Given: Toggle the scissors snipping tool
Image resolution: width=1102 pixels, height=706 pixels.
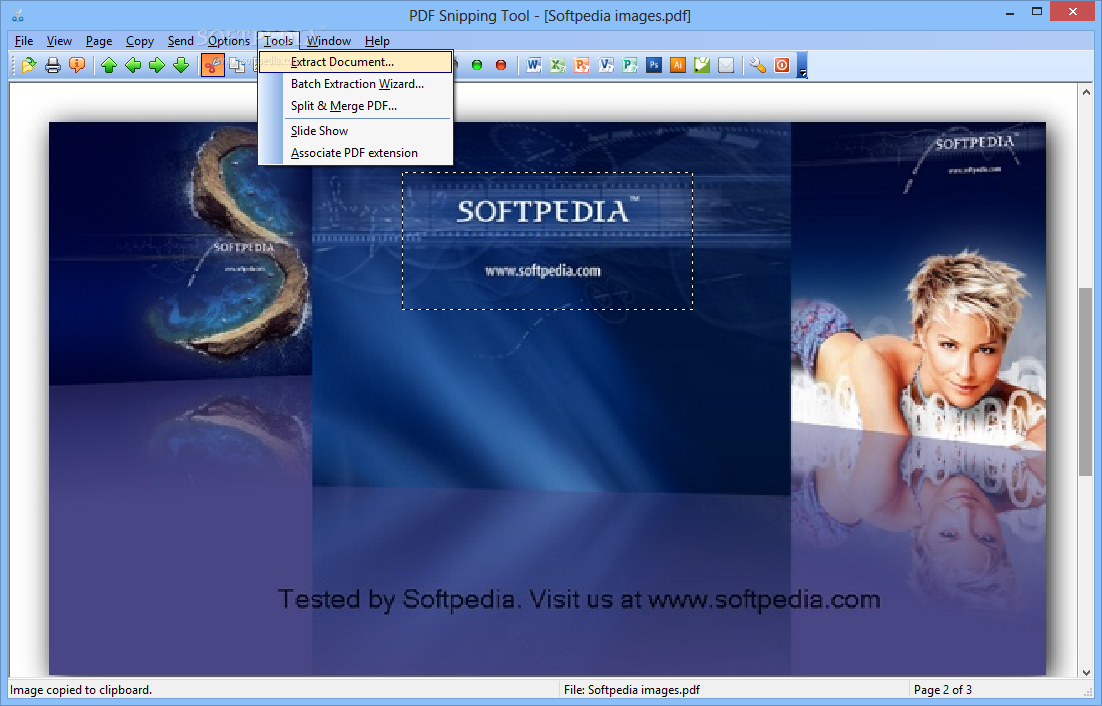Looking at the screenshot, I should click(x=213, y=65).
